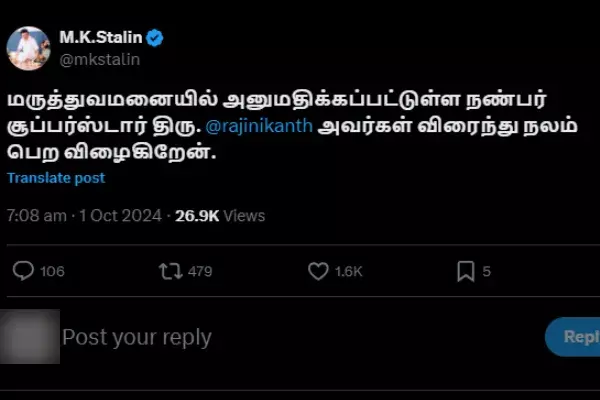600x400 pixels.
Task: Click the 106 replies count
Action: [x=53, y=272]
